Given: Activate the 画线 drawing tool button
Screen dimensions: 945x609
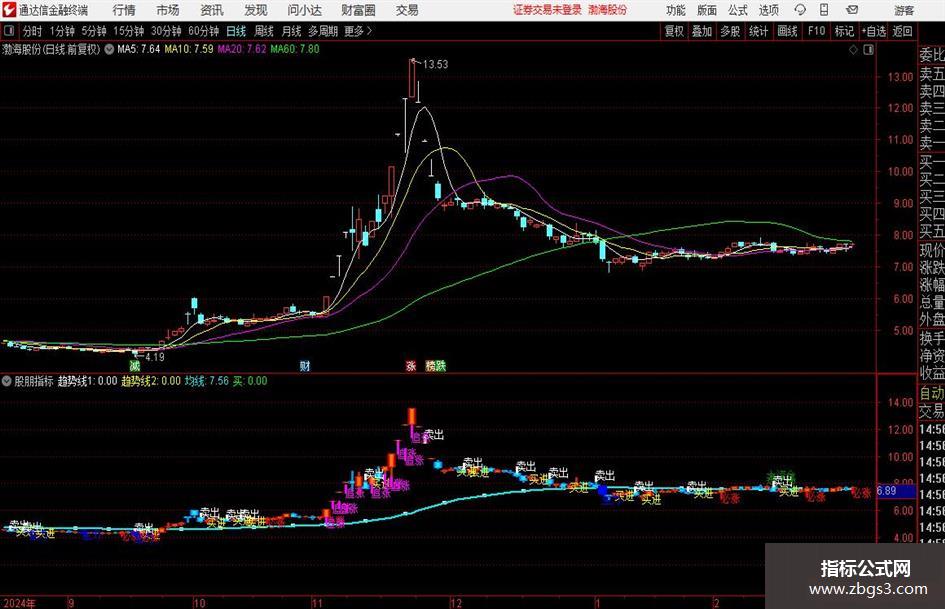Looking at the screenshot, I should 787,31.
